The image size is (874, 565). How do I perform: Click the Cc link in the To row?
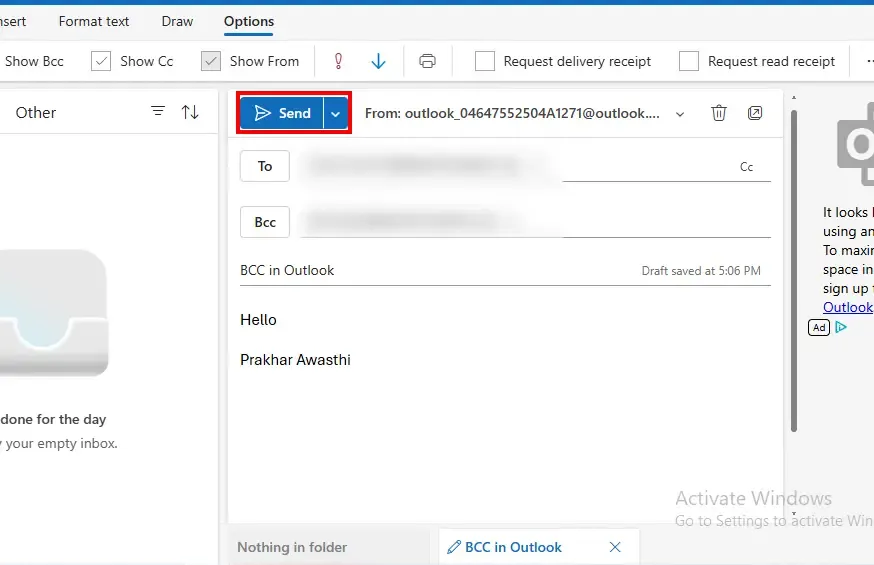(x=746, y=167)
